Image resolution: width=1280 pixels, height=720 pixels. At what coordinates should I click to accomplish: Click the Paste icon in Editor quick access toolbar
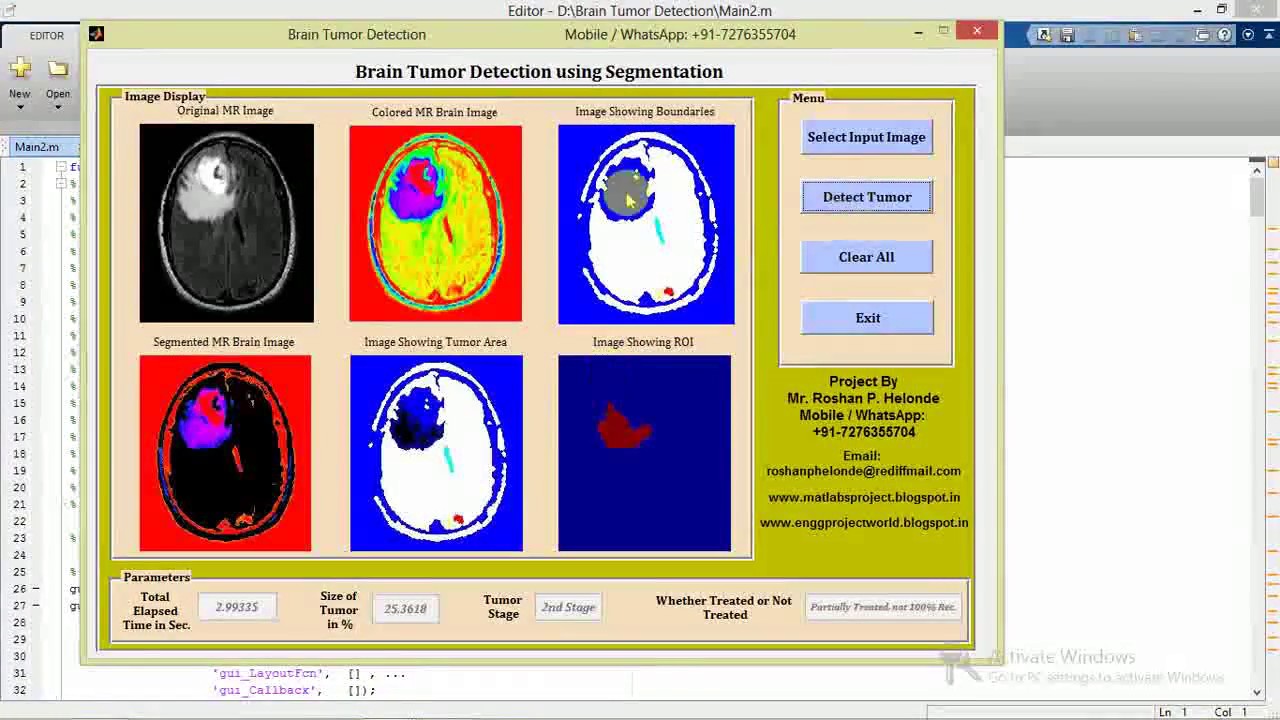click(1135, 35)
